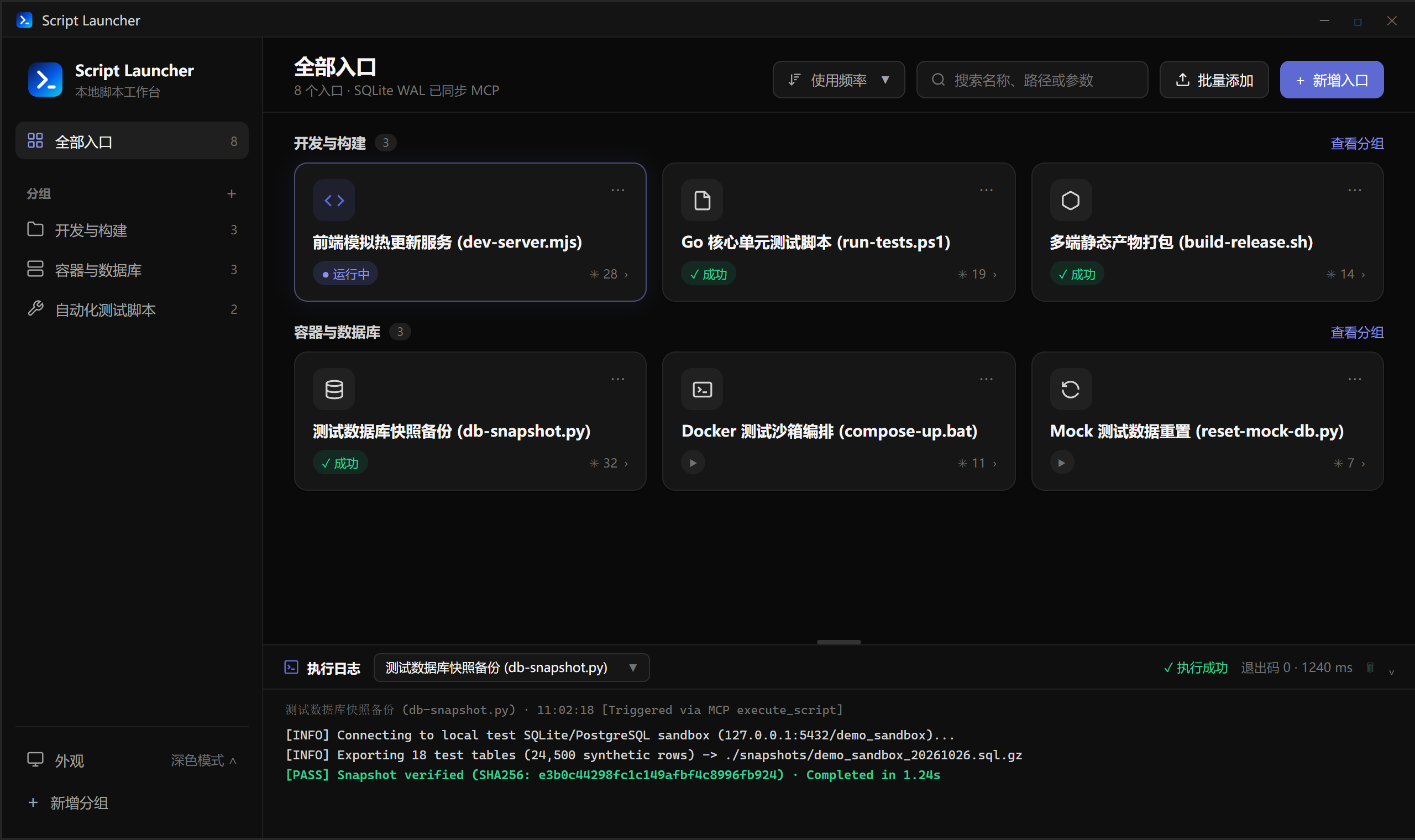Open more options on build-release.sh card
The image size is (1415, 840).
1354,190
